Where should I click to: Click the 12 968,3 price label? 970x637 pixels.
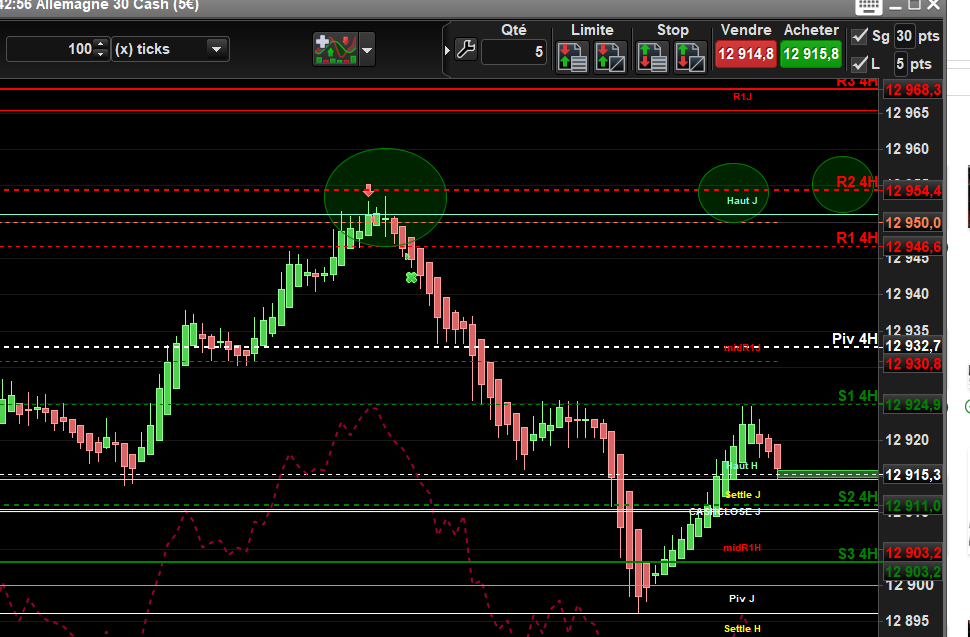913,90
